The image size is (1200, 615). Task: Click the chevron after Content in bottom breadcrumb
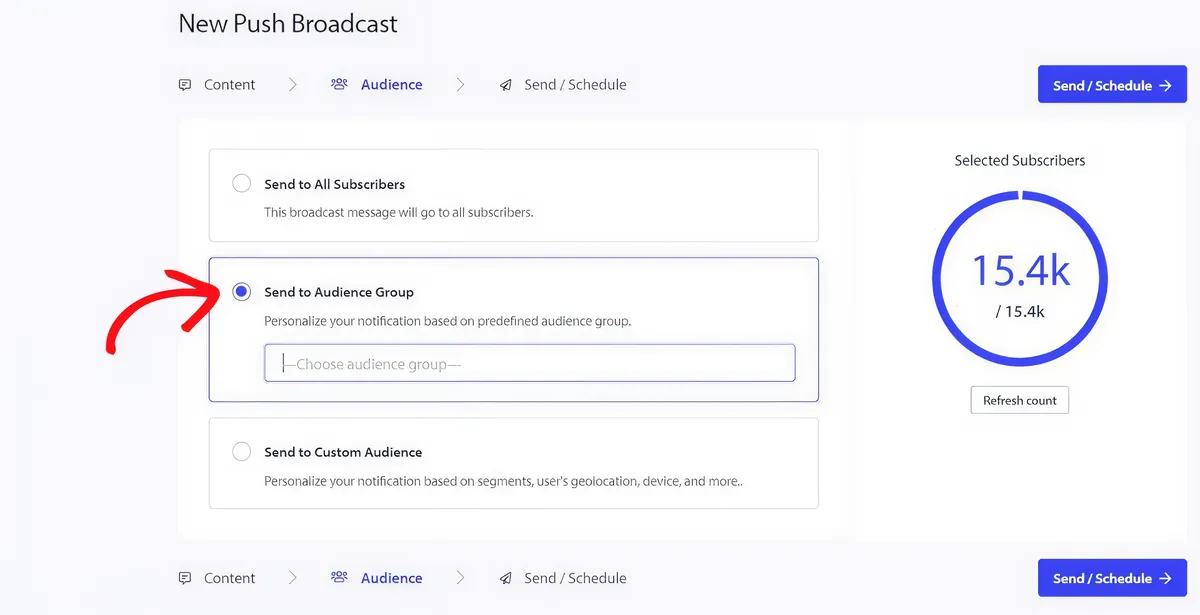coord(293,578)
